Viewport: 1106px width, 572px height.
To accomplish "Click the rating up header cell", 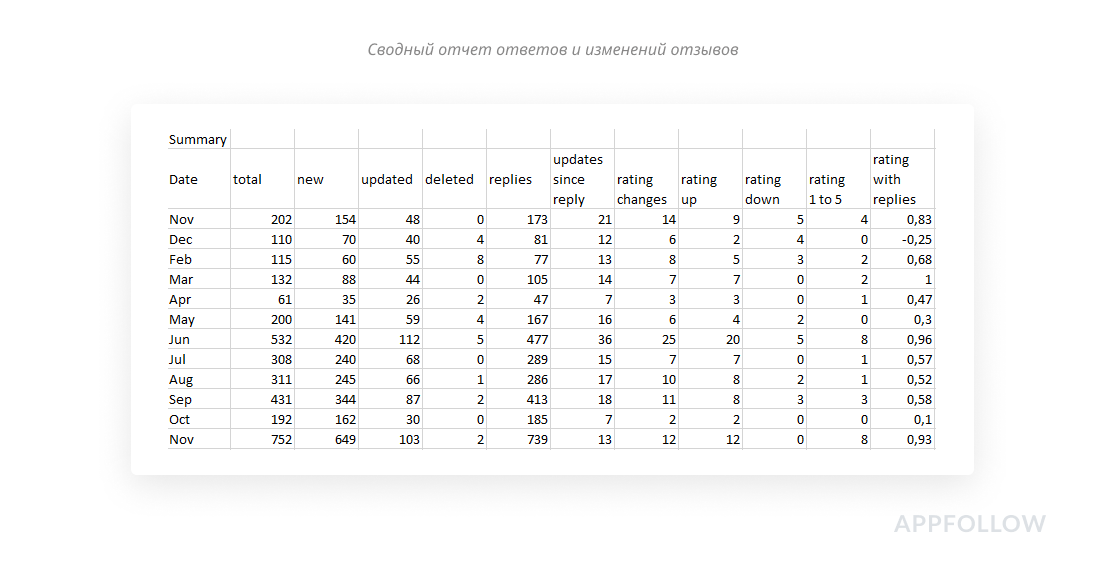I will coord(699,190).
